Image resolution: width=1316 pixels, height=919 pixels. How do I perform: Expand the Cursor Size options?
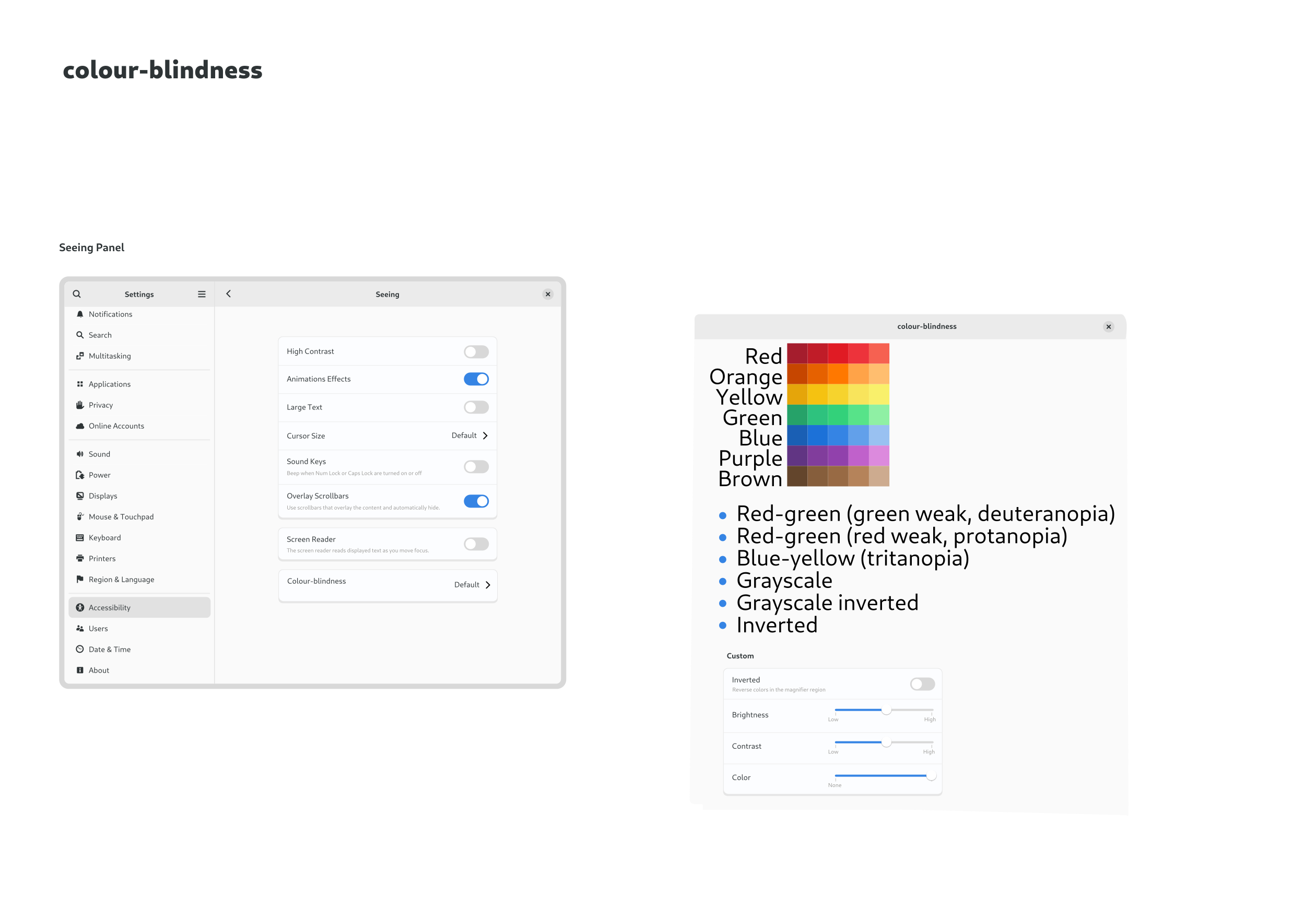point(486,435)
